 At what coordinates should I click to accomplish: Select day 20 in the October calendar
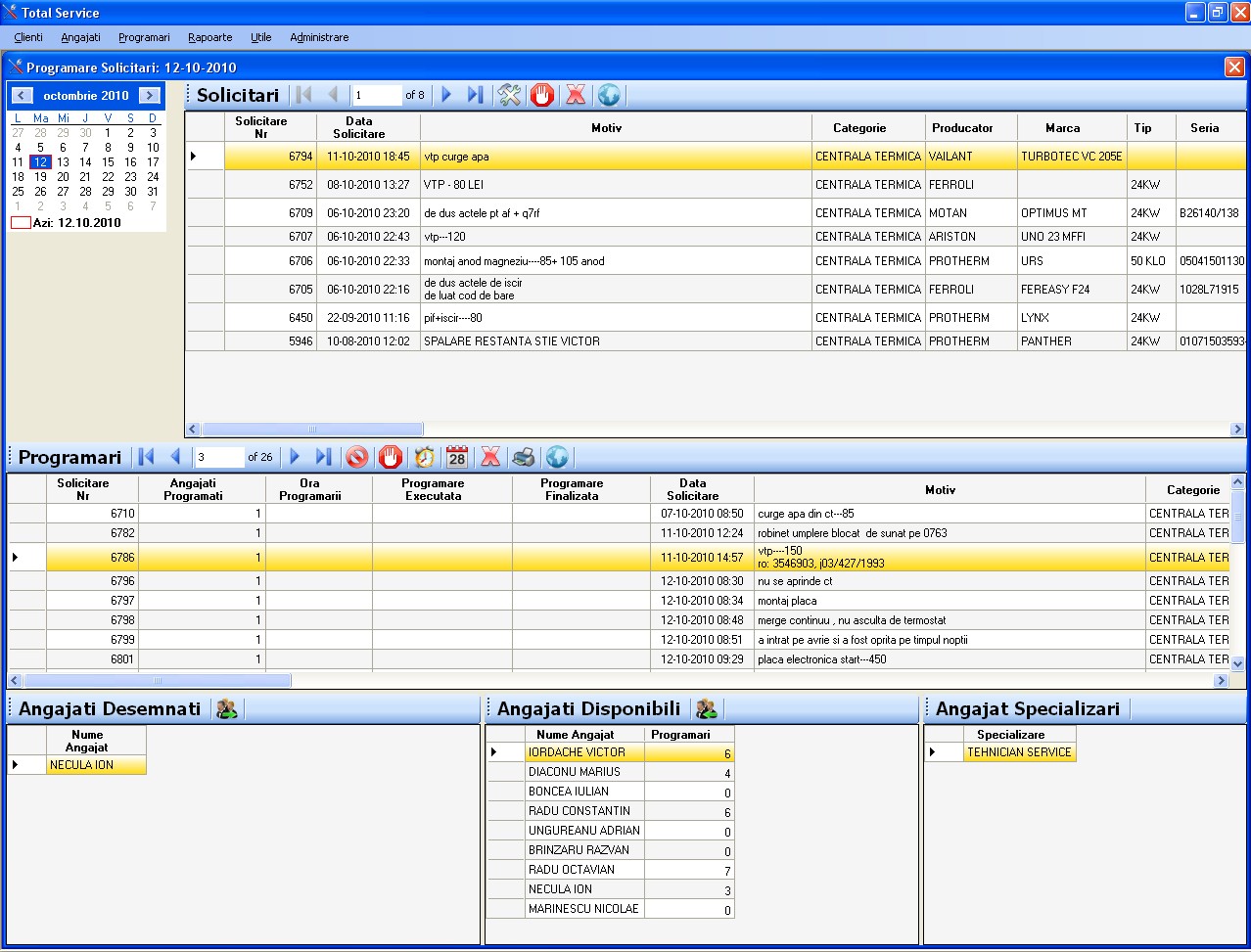(63, 177)
